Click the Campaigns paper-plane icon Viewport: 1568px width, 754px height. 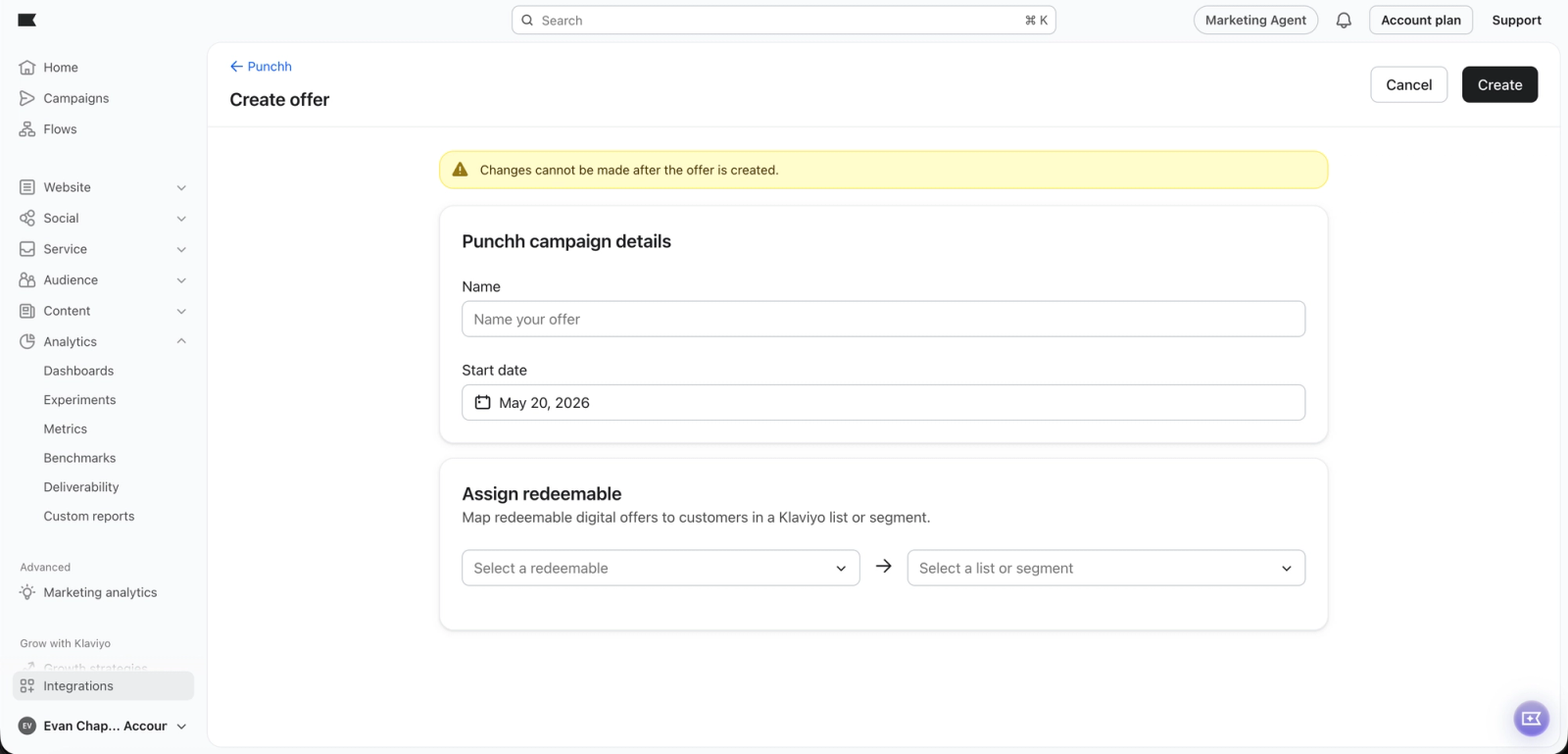click(x=27, y=98)
